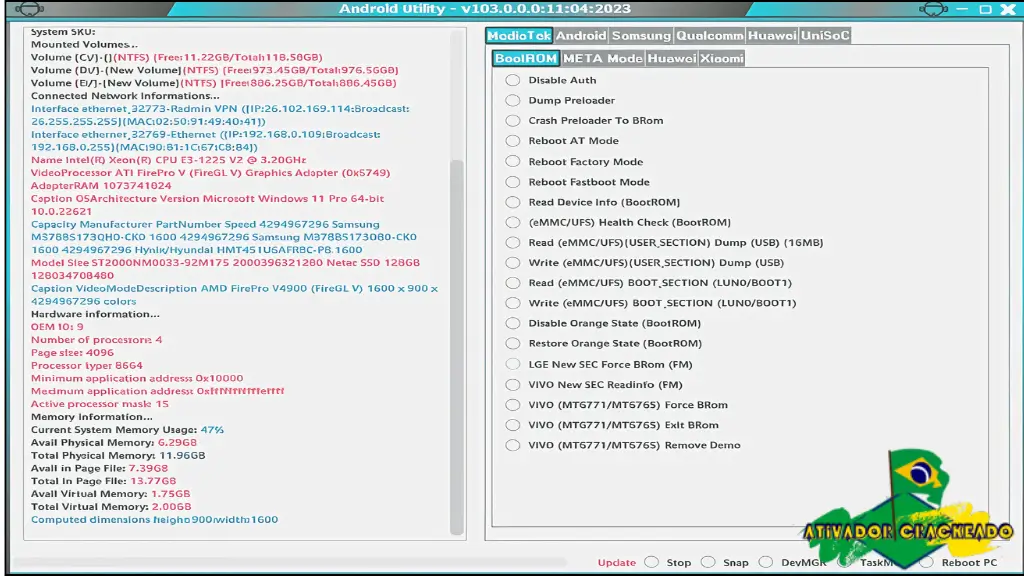Image resolution: width=1024 pixels, height=576 pixels.
Task: Select the BootROM sub-tab
Action: click(x=526, y=58)
